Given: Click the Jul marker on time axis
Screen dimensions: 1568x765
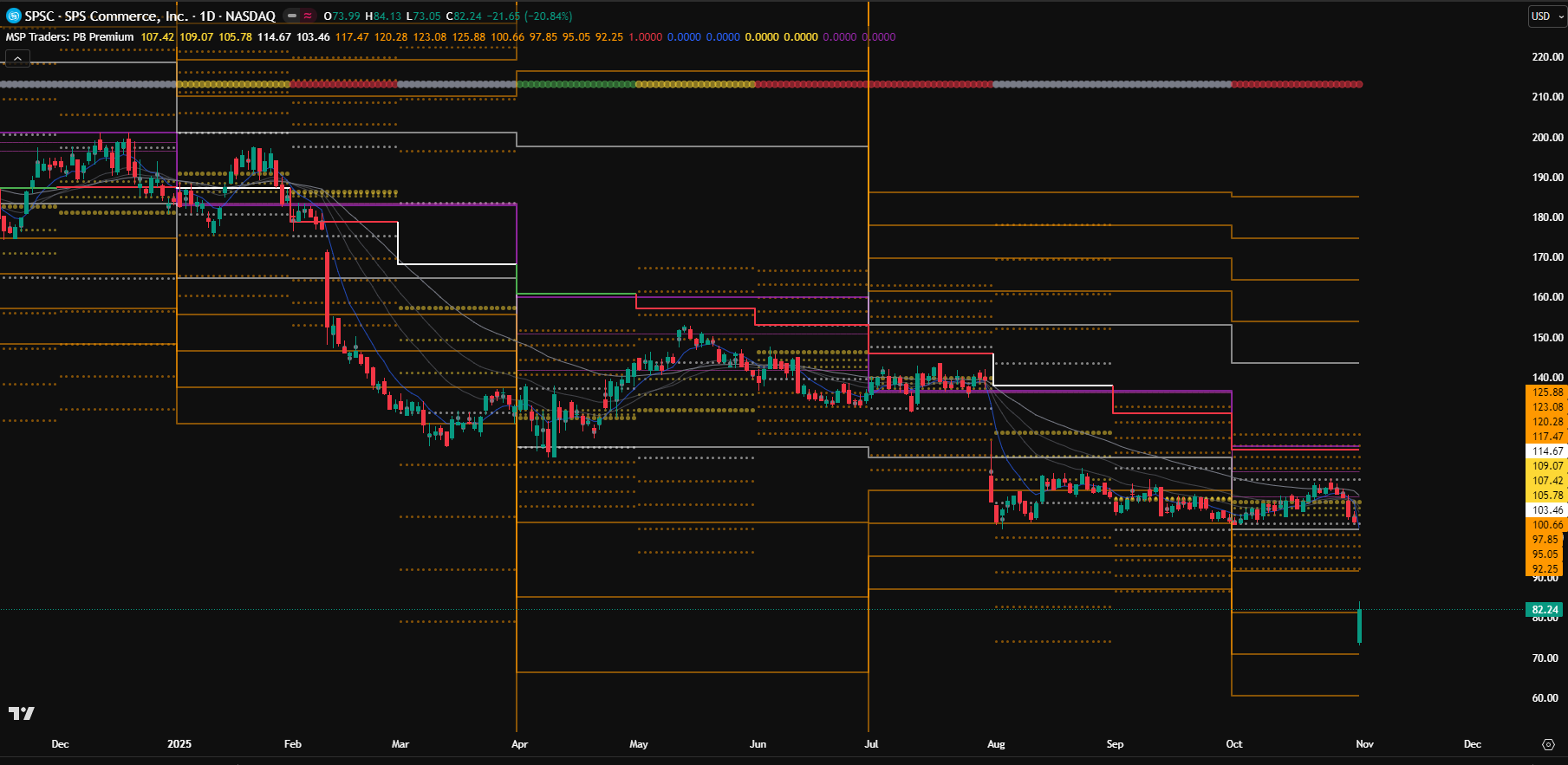Looking at the screenshot, I should (871, 744).
